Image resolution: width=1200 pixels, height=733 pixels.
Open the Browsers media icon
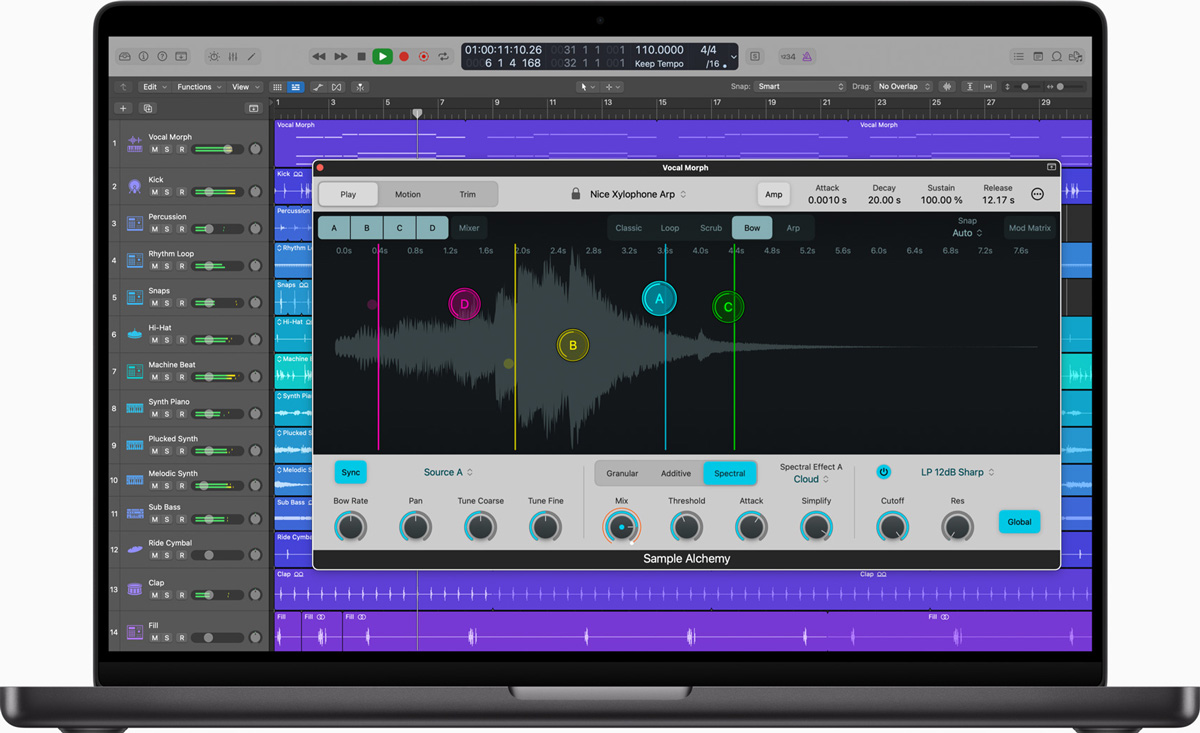(x=1077, y=57)
